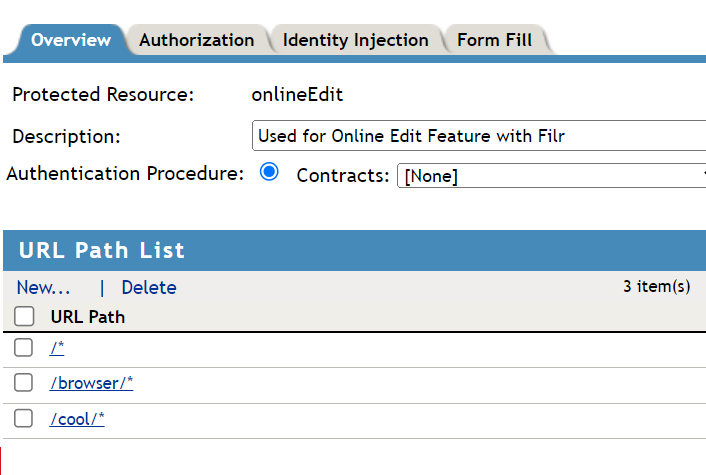This screenshot has width=706, height=475.
Task: Switch to the Overview tab
Action: pos(70,40)
